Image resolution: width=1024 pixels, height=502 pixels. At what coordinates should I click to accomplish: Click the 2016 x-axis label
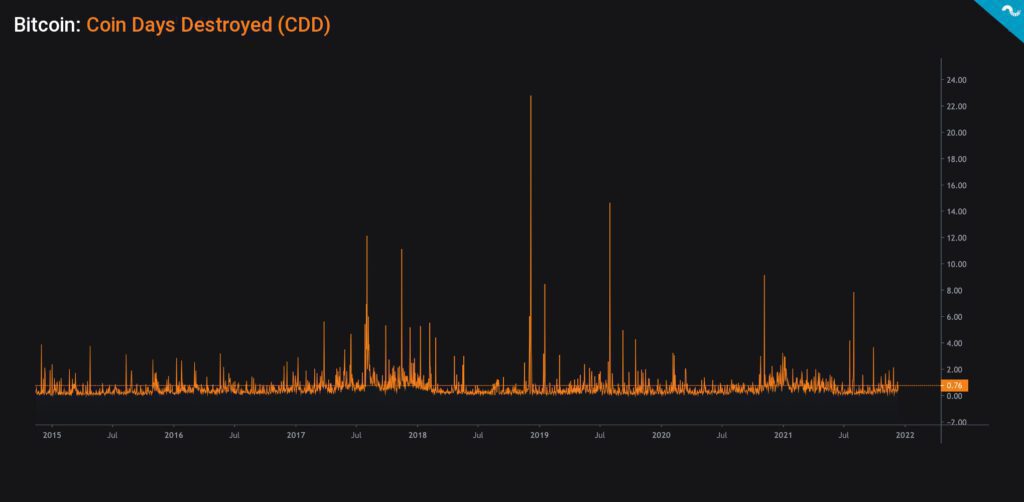(174, 435)
